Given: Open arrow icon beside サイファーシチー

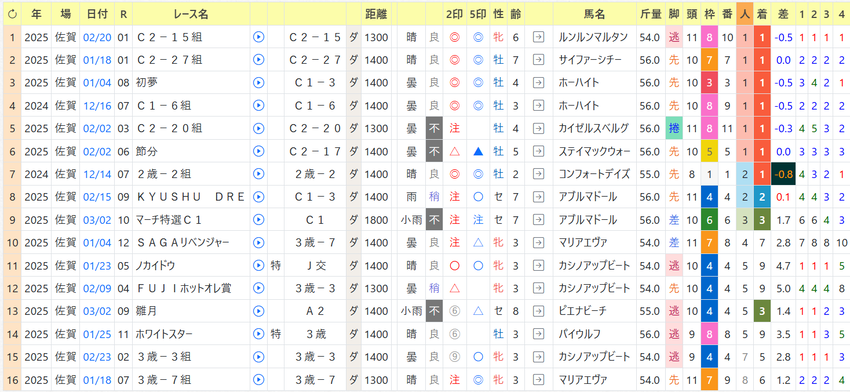Looking at the screenshot, I should point(538,60).
